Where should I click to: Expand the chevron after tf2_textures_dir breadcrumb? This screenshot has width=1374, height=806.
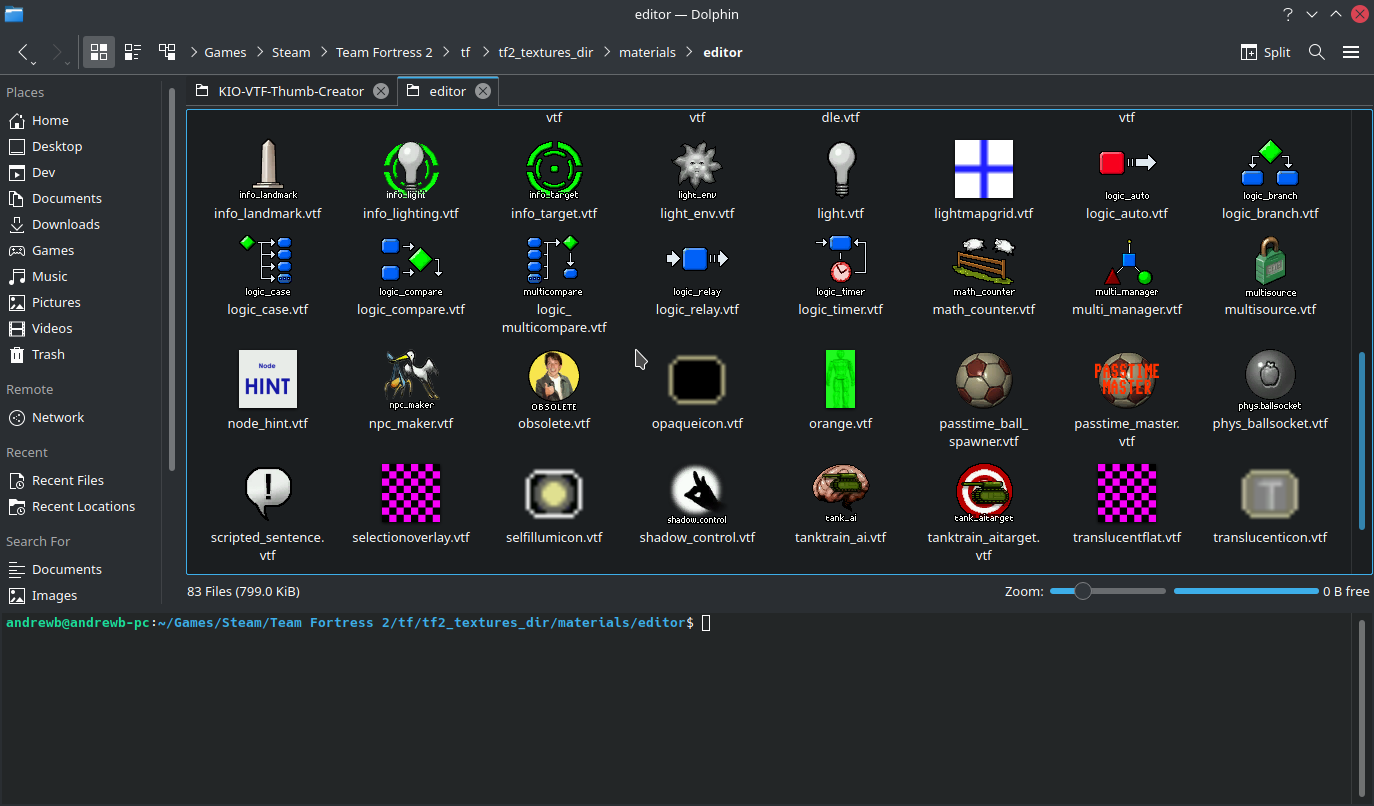tap(607, 52)
